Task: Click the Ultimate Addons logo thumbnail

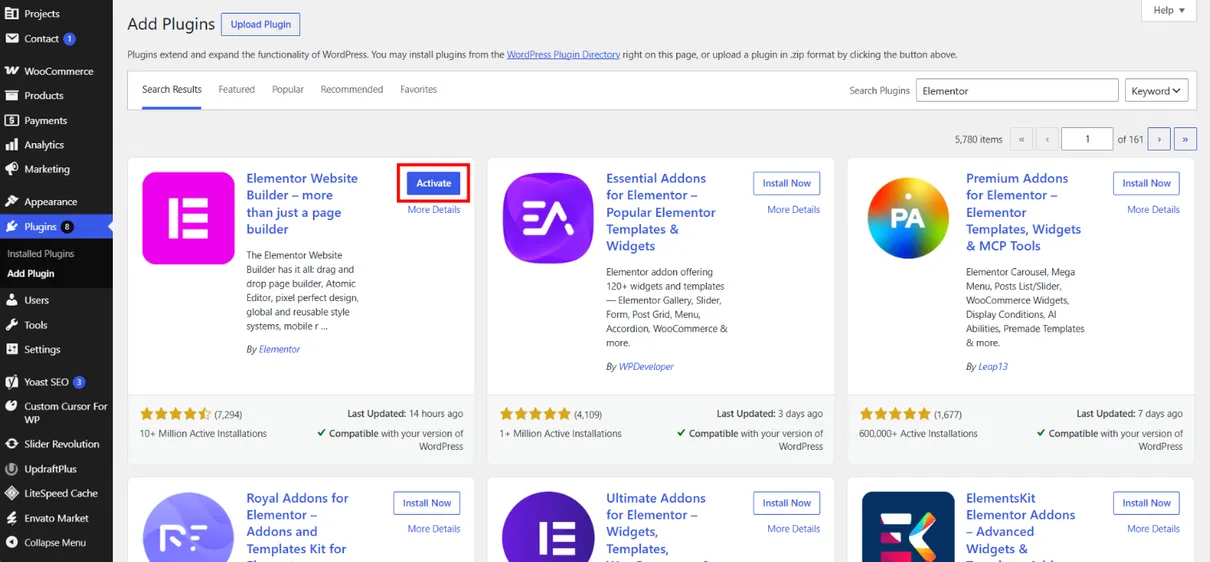Action: click(x=548, y=527)
